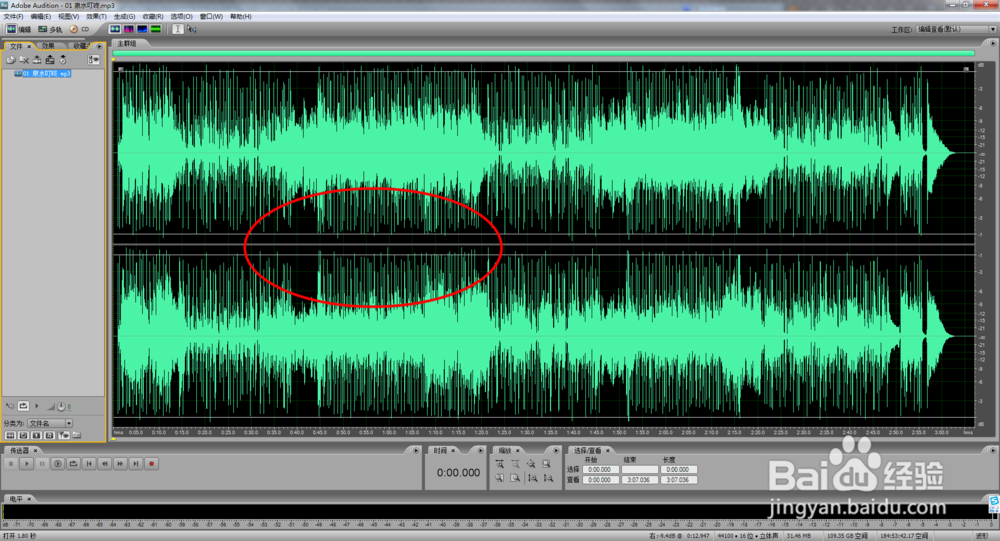Click the Fast Forward button in transport
This screenshot has height=541, width=1000.
coord(120,464)
